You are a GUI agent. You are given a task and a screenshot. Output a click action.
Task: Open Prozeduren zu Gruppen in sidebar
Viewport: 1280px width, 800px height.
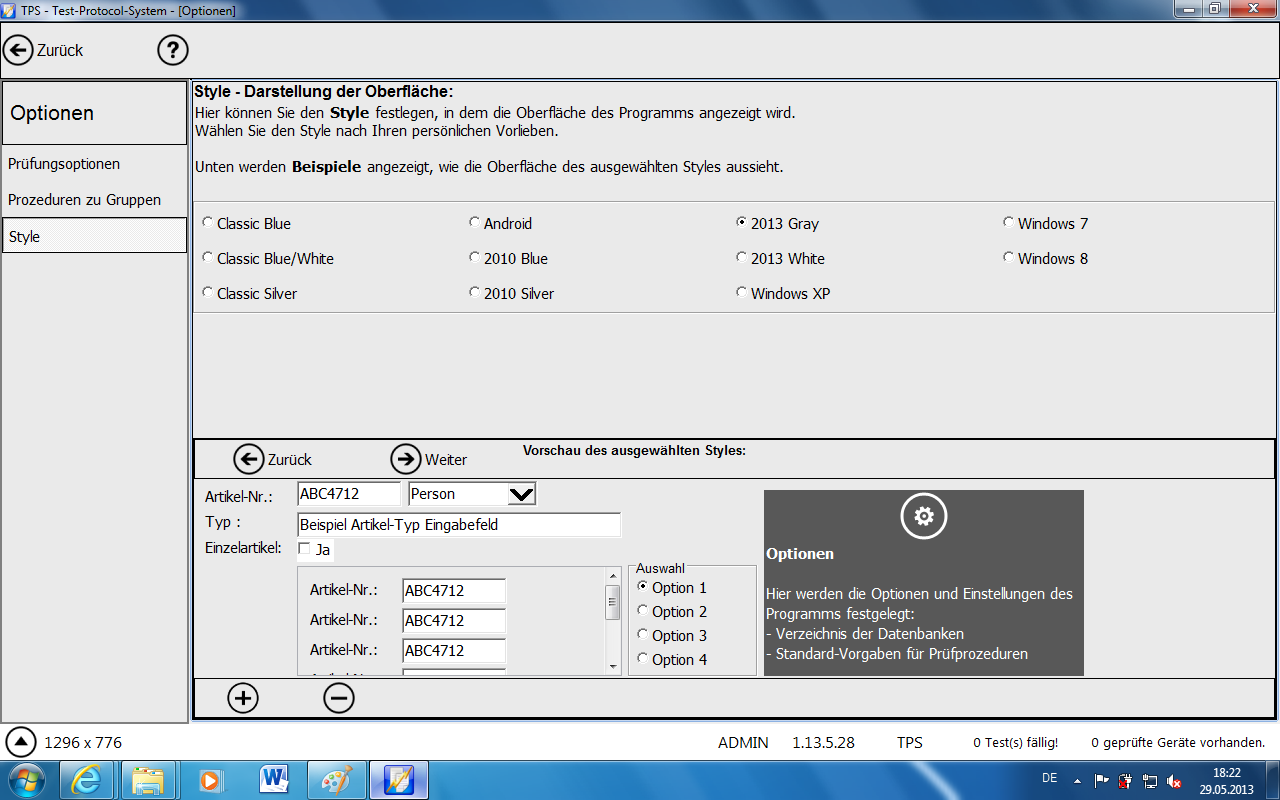click(94, 199)
